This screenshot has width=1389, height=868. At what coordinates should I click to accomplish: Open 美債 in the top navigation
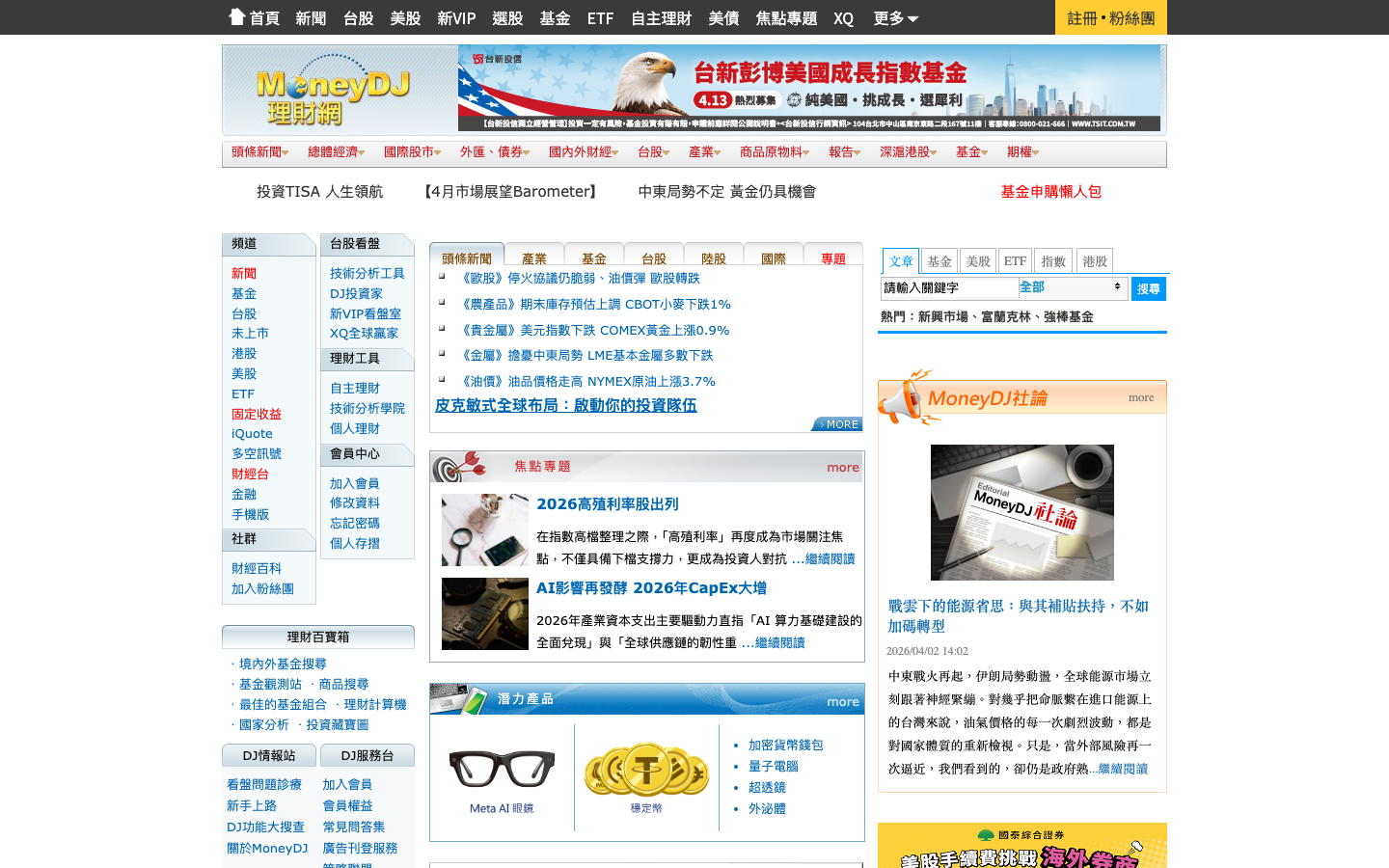pos(723,18)
